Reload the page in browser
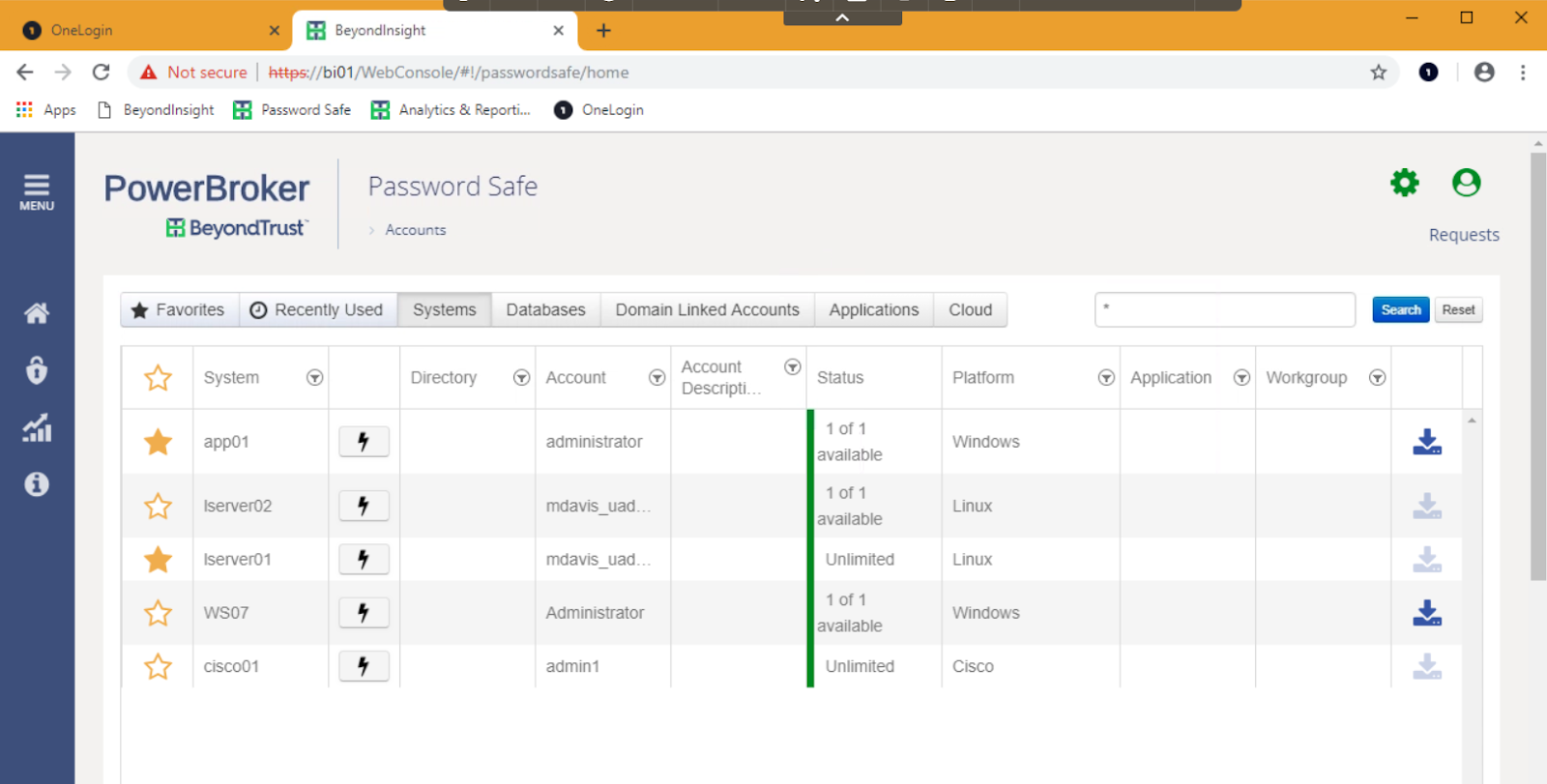Image resolution: width=1547 pixels, height=784 pixels. pos(101,73)
